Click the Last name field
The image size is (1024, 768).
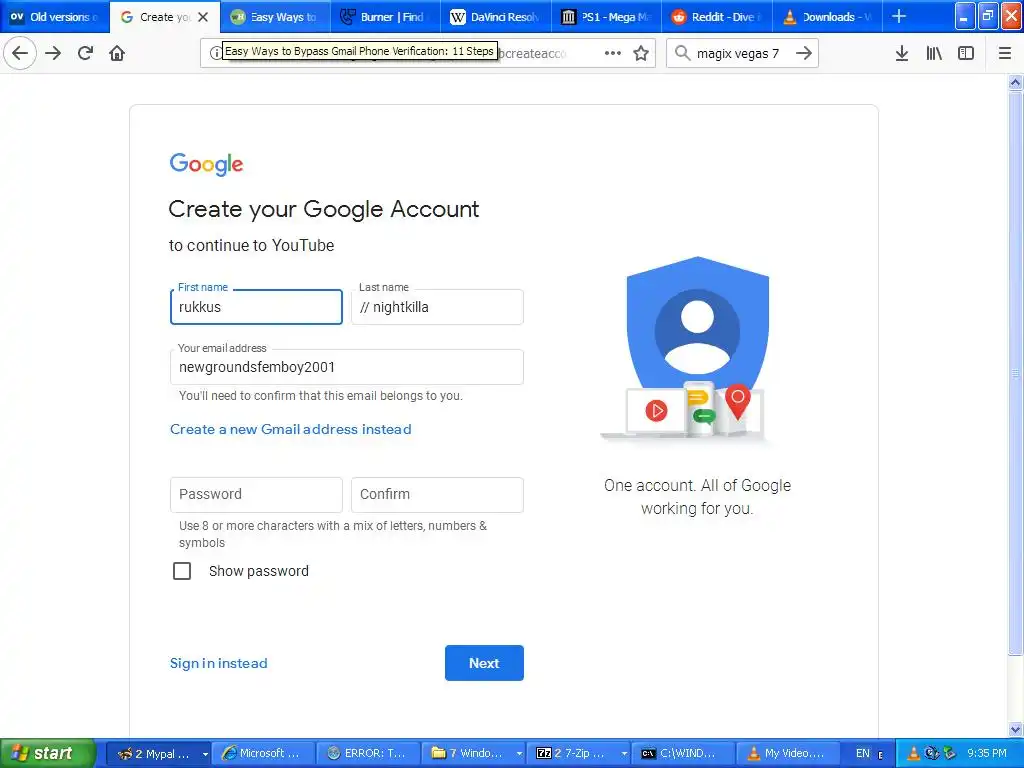click(437, 307)
